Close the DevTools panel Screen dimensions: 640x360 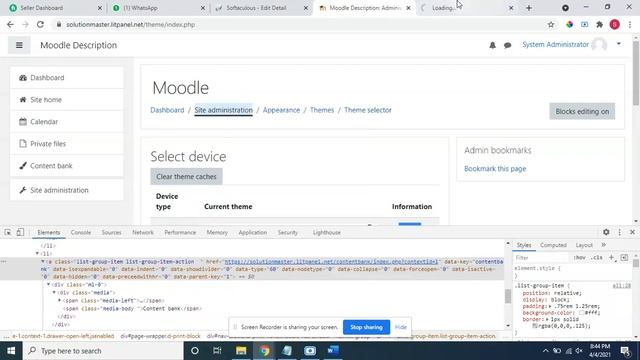633,232
